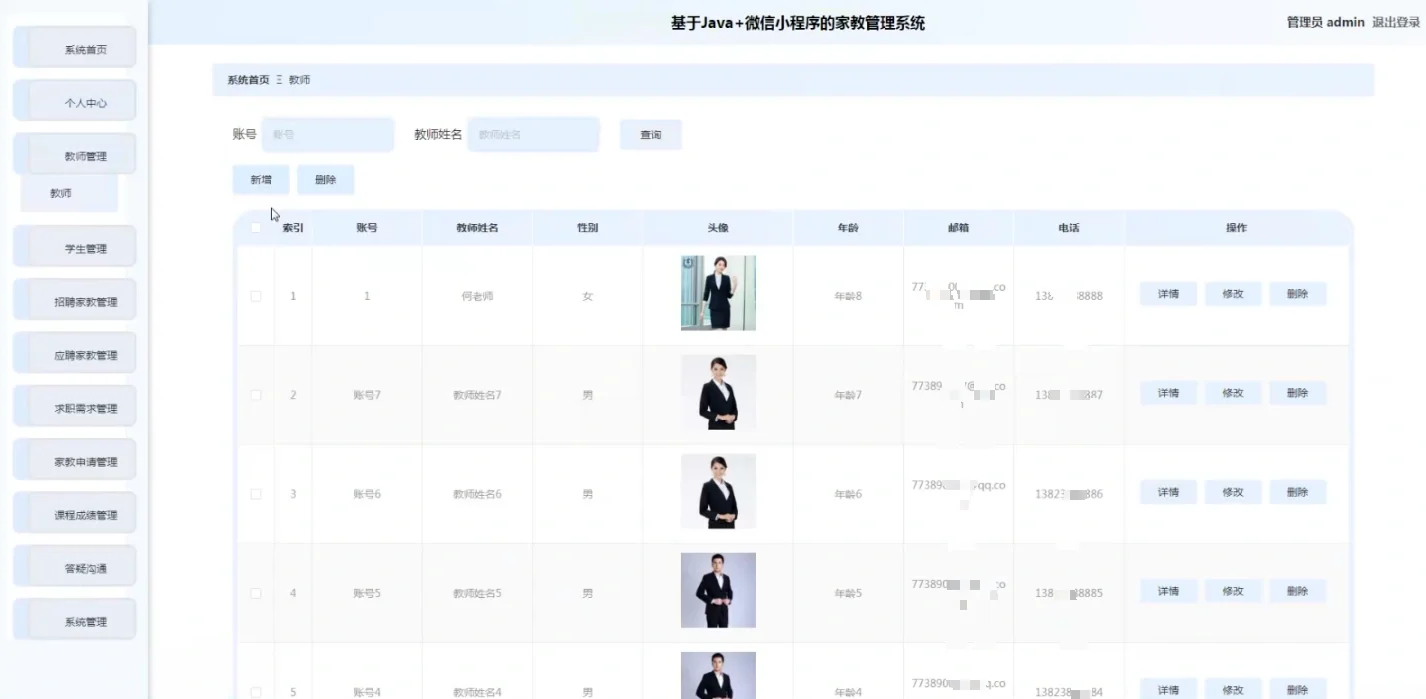Click the 查询 query button
The width and height of the screenshot is (1426, 699).
pyautogui.click(x=650, y=134)
